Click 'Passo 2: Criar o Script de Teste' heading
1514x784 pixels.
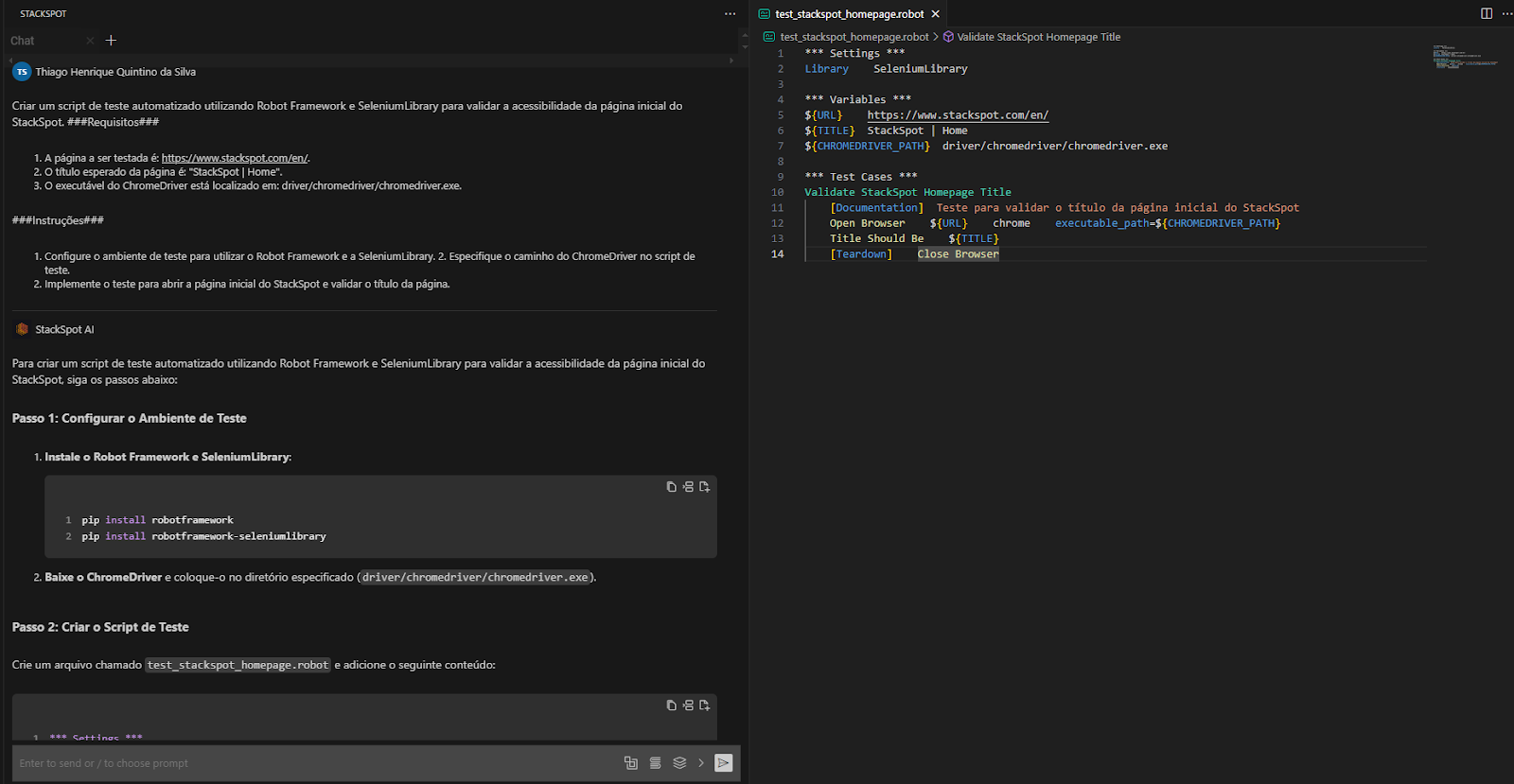[100, 627]
